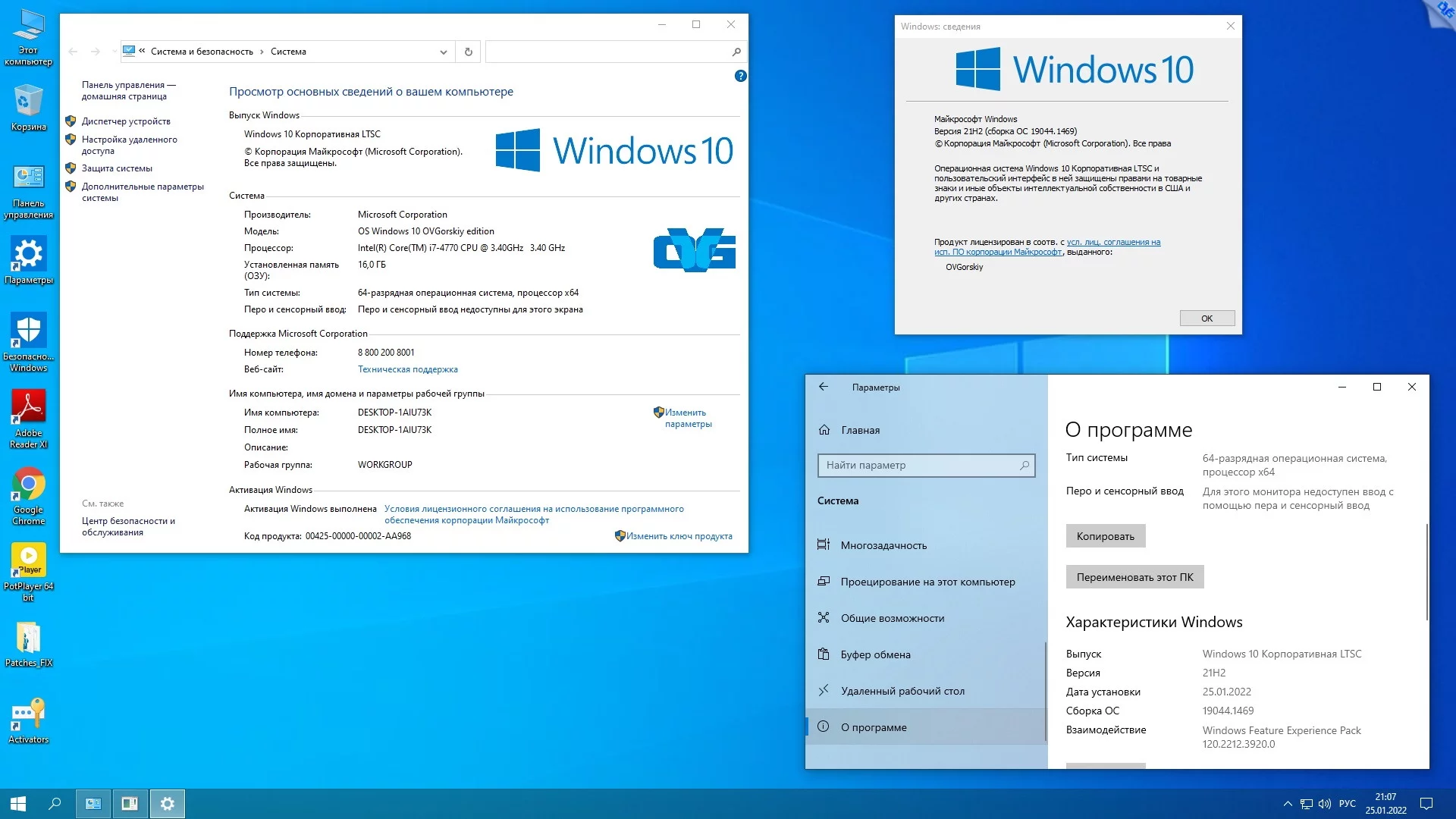Select Многозадачность in Settings sidebar
The width and height of the screenshot is (1456, 819).
[x=883, y=545]
